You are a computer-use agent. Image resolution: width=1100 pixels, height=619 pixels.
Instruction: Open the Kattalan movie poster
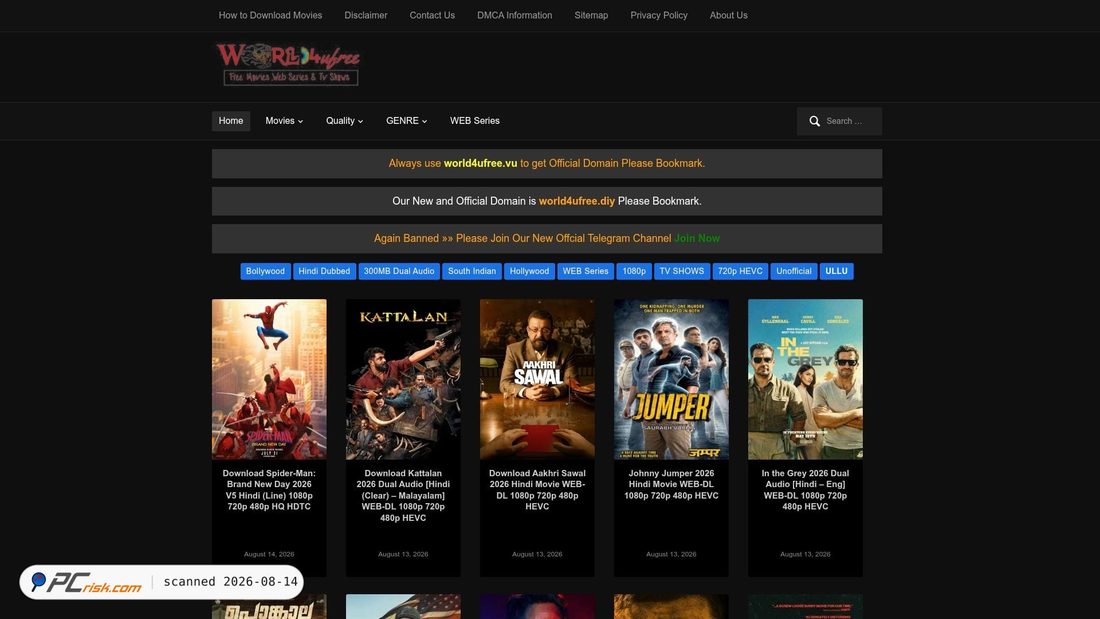403,380
